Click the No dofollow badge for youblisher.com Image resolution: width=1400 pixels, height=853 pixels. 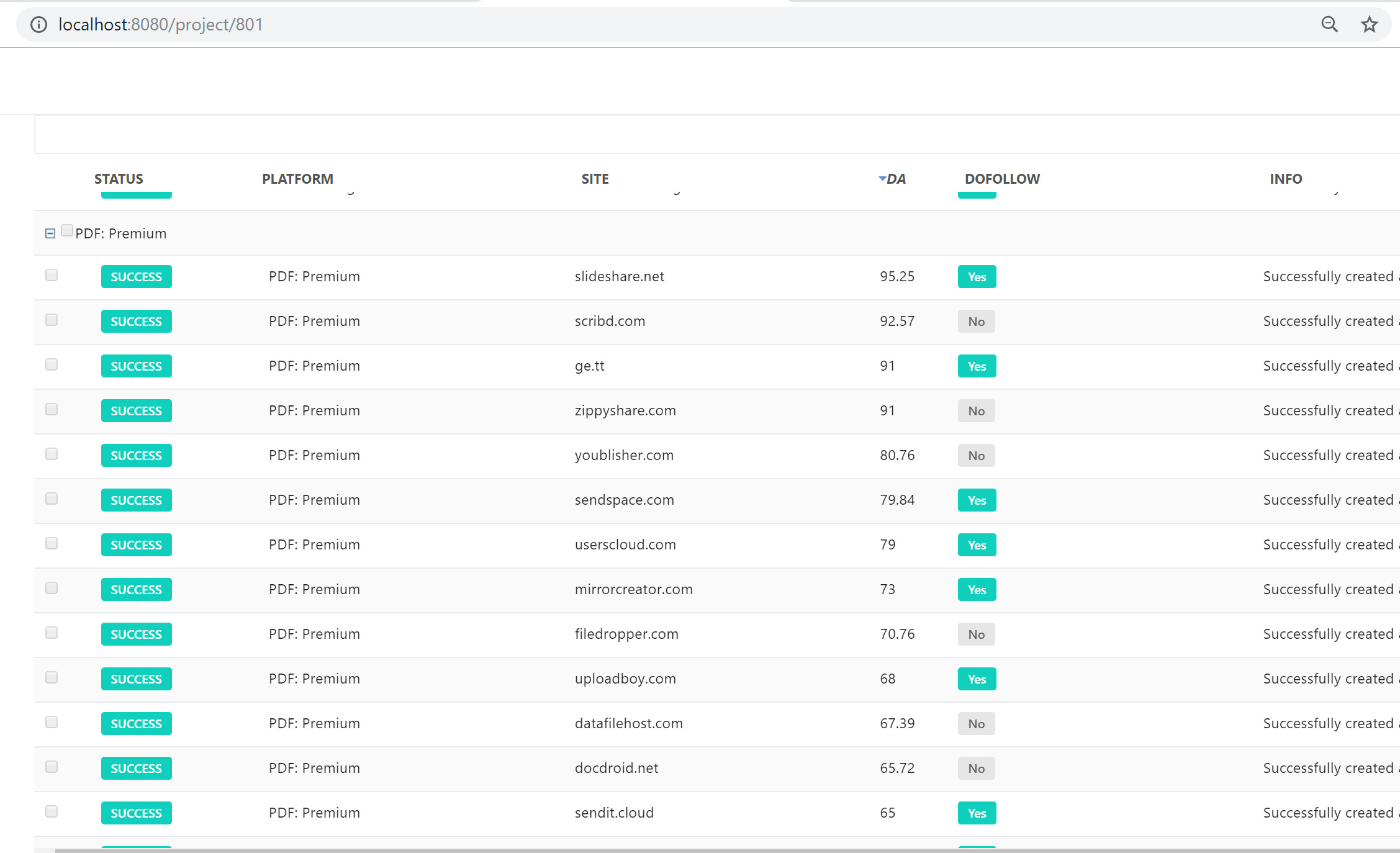click(x=977, y=456)
